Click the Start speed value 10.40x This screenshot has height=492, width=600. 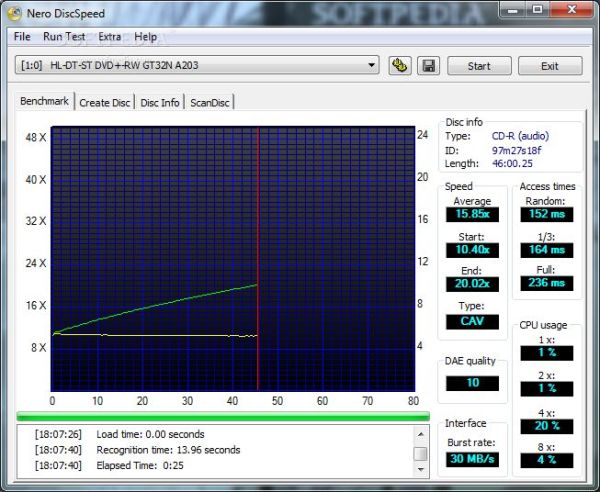(472, 250)
